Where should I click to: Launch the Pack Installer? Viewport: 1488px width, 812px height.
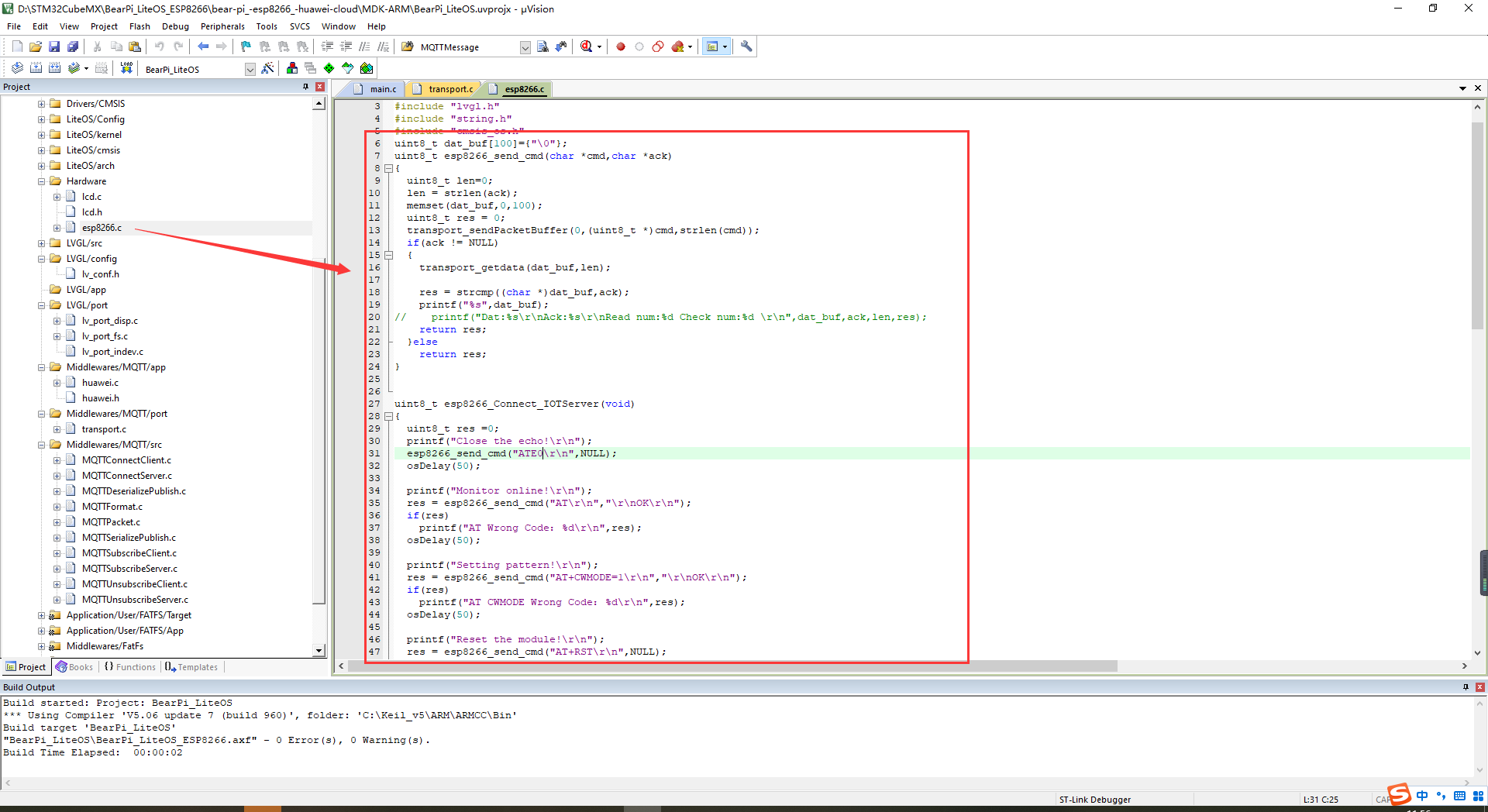pos(367,68)
